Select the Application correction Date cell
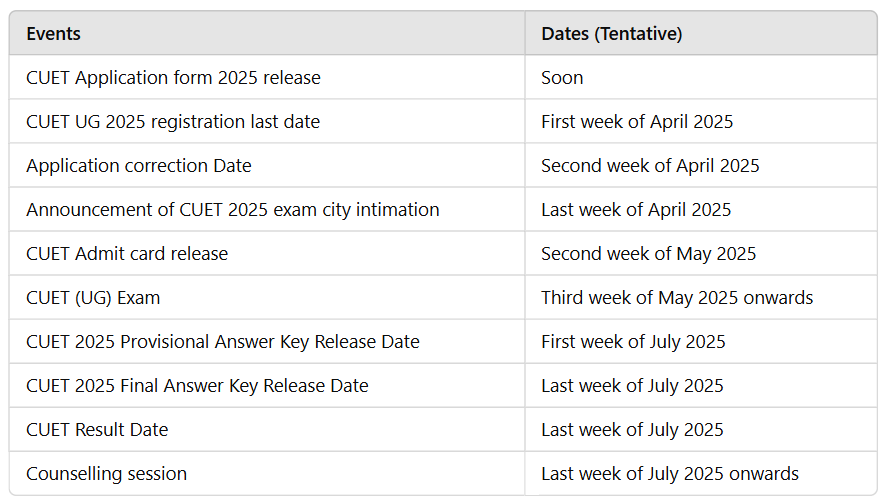Screen dimensions: 885x502 tap(139, 166)
